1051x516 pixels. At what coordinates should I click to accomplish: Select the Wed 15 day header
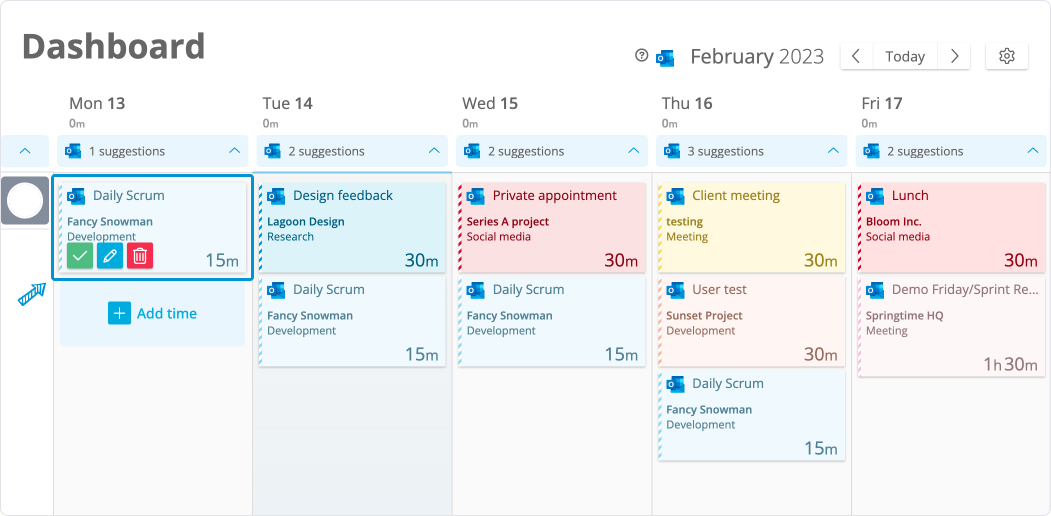click(x=490, y=103)
